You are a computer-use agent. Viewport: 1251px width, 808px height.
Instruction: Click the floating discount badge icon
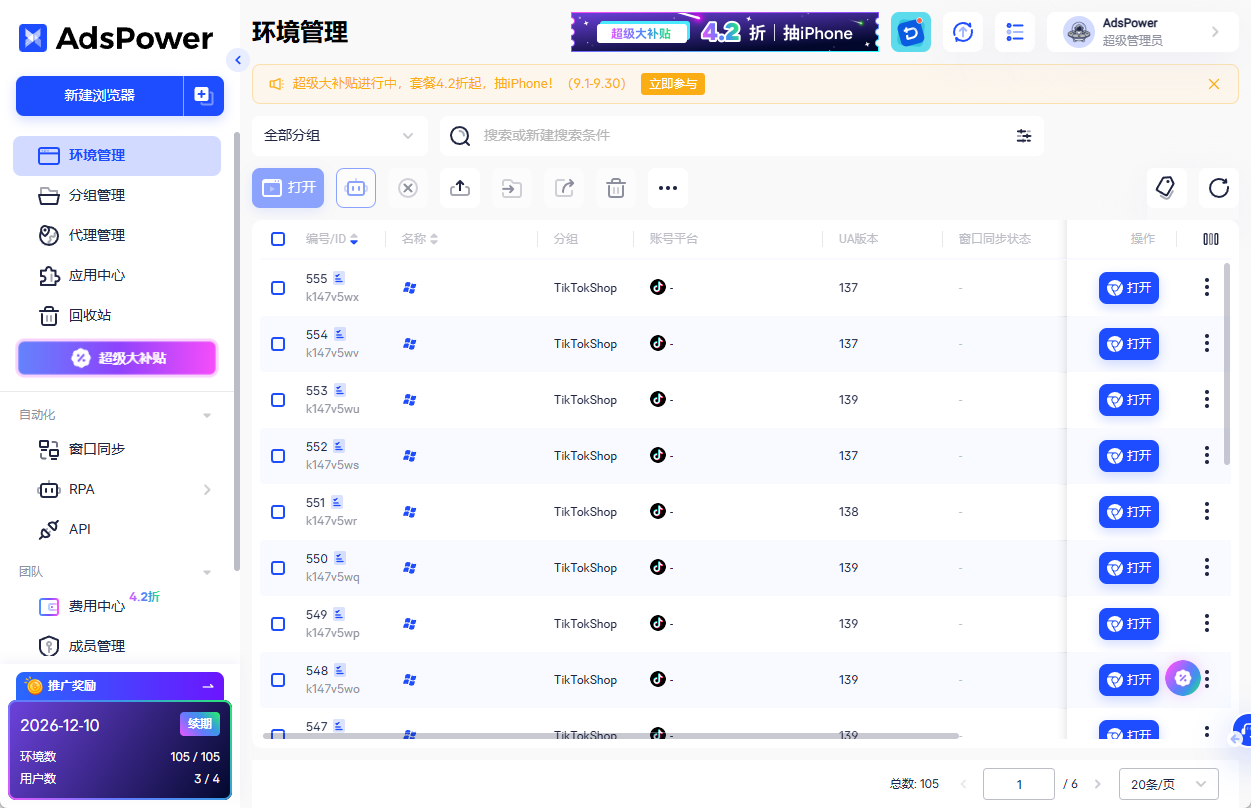coord(1183,678)
